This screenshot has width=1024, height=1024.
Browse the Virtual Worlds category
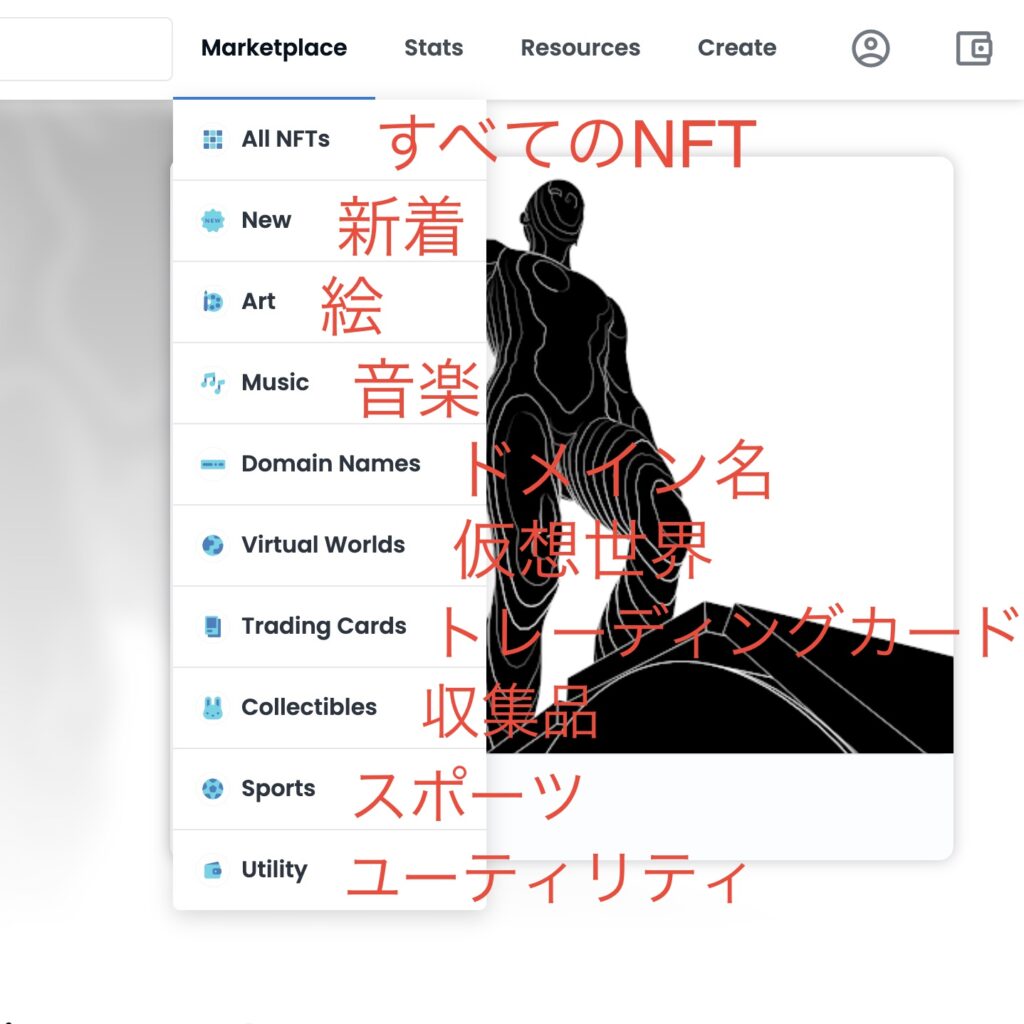click(330, 545)
